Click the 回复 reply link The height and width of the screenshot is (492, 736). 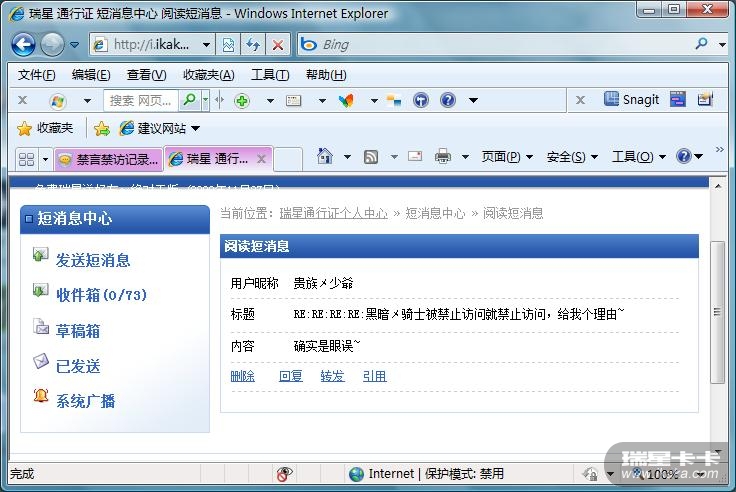(291, 376)
